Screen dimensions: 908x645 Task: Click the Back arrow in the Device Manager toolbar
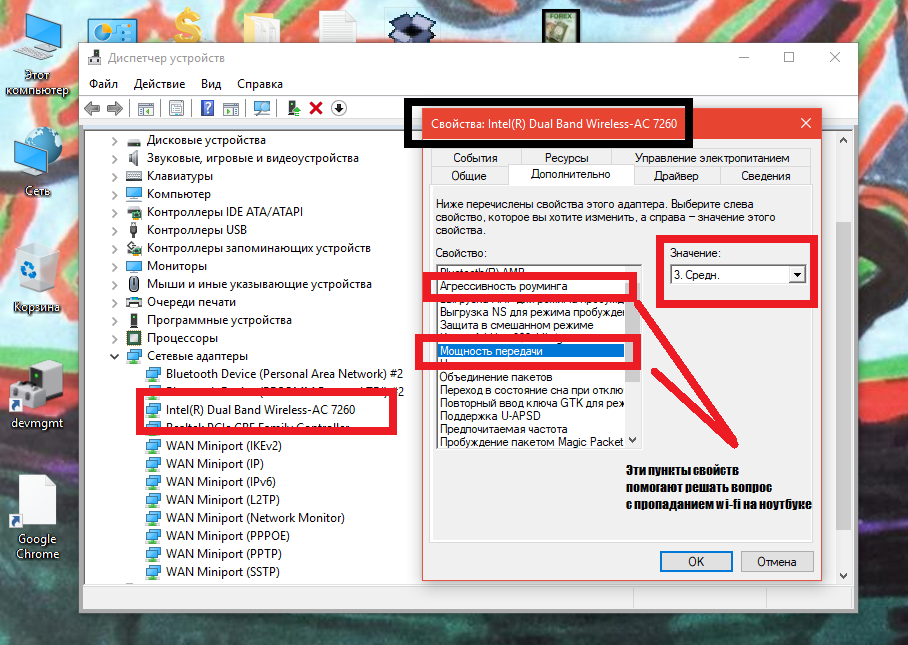(92, 108)
